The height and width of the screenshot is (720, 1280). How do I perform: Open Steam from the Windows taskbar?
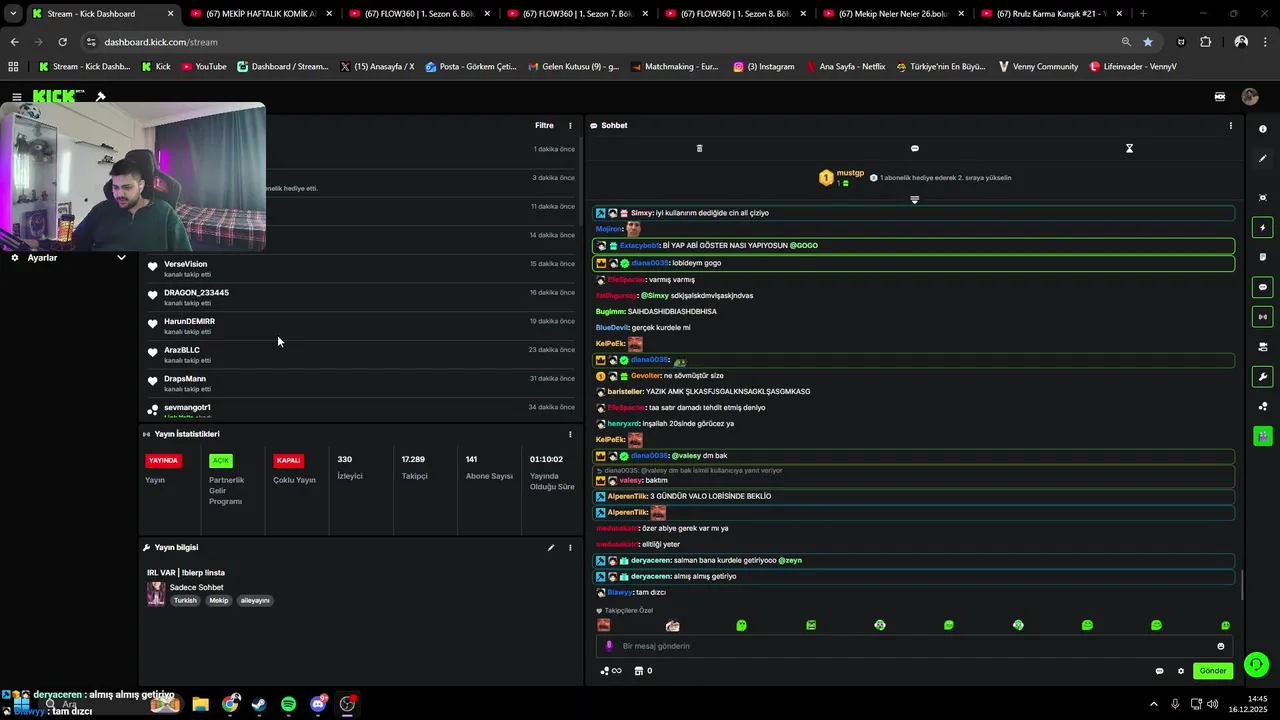tap(259, 704)
